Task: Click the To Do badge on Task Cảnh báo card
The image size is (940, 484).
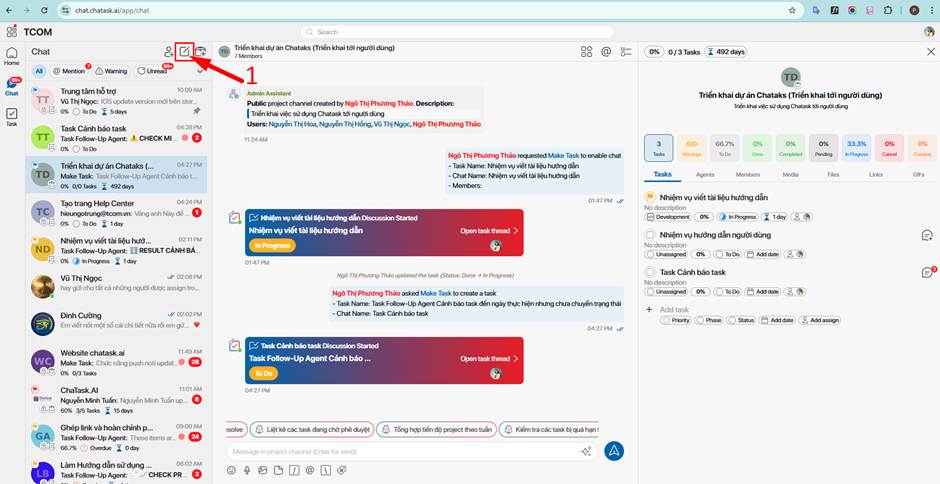Action: click(263, 373)
